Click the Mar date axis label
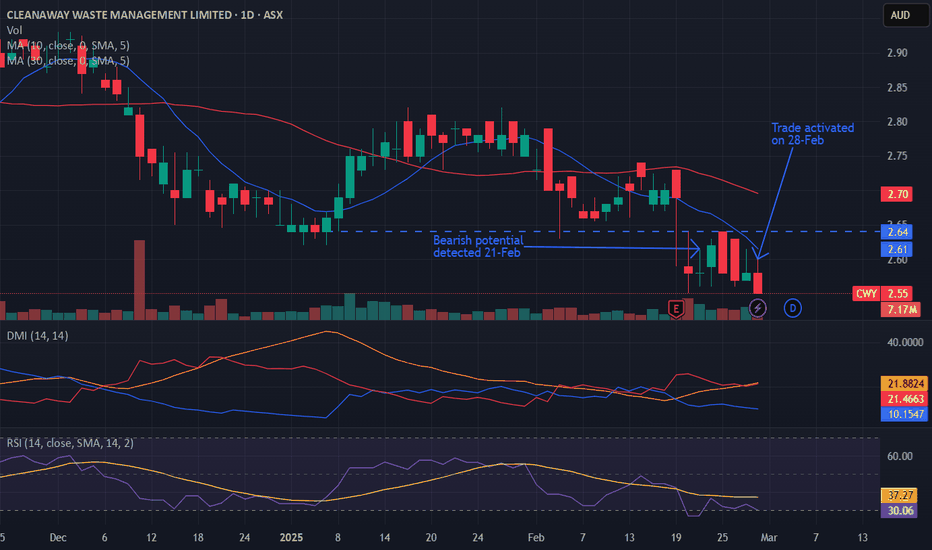 769,538
